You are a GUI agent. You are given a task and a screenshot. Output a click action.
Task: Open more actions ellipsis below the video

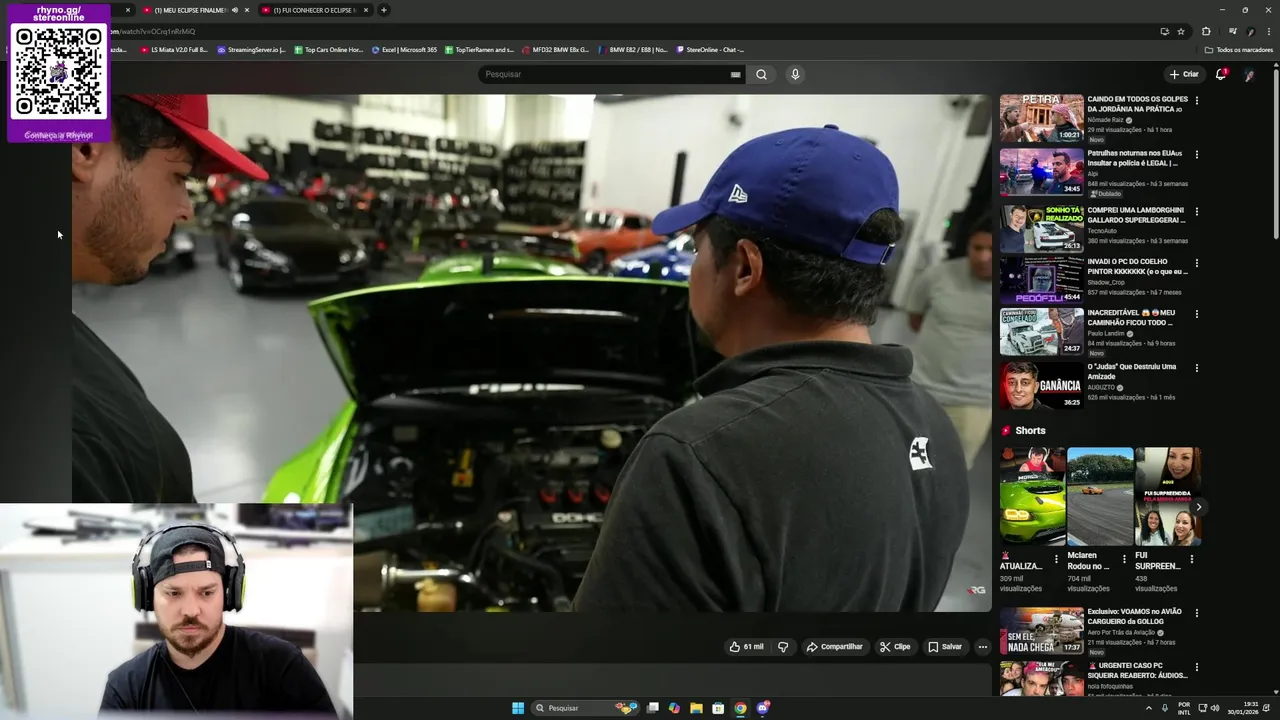pos(982,647)
